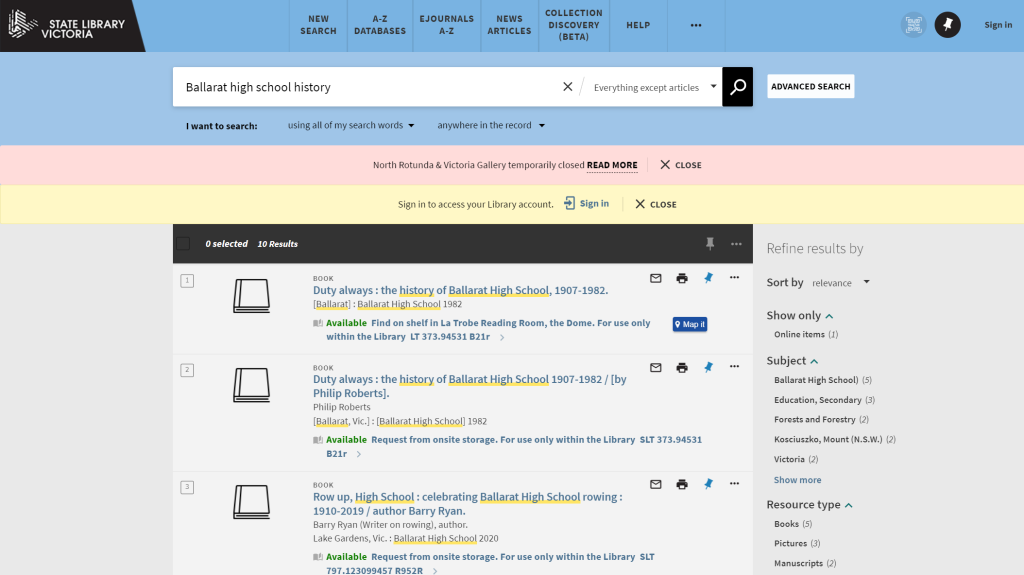Viewport: 1024px width, 575px height.
Task: Pin the third result, Row up High School
Action: pos(708,484)
